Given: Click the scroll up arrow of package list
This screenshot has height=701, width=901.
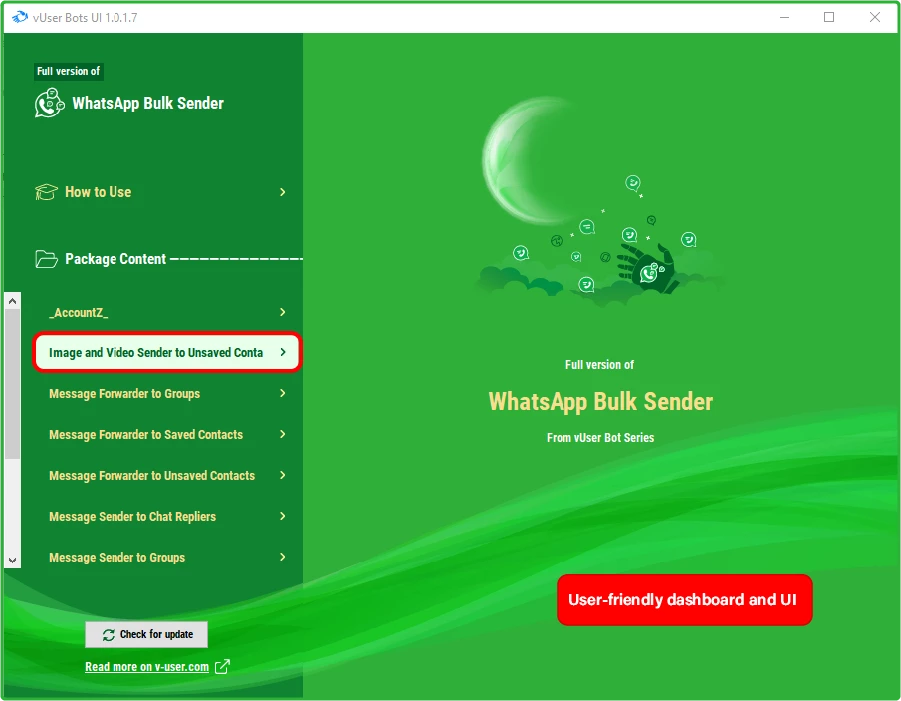Looking at the screenshot, I should (x=13, y=301).
